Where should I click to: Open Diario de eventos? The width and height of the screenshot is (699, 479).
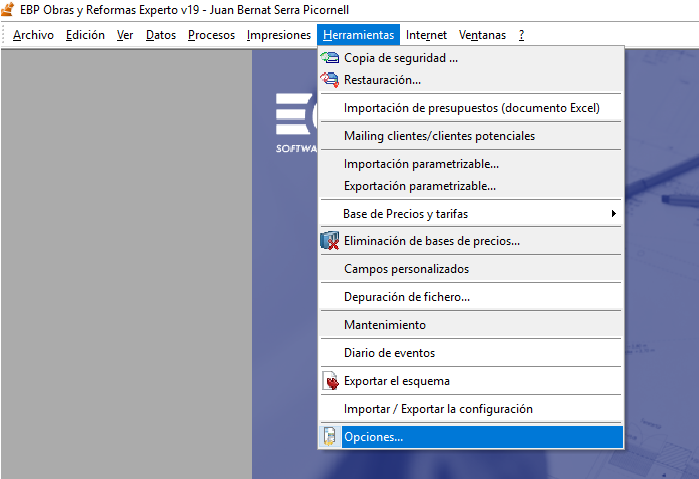[471, 353]
